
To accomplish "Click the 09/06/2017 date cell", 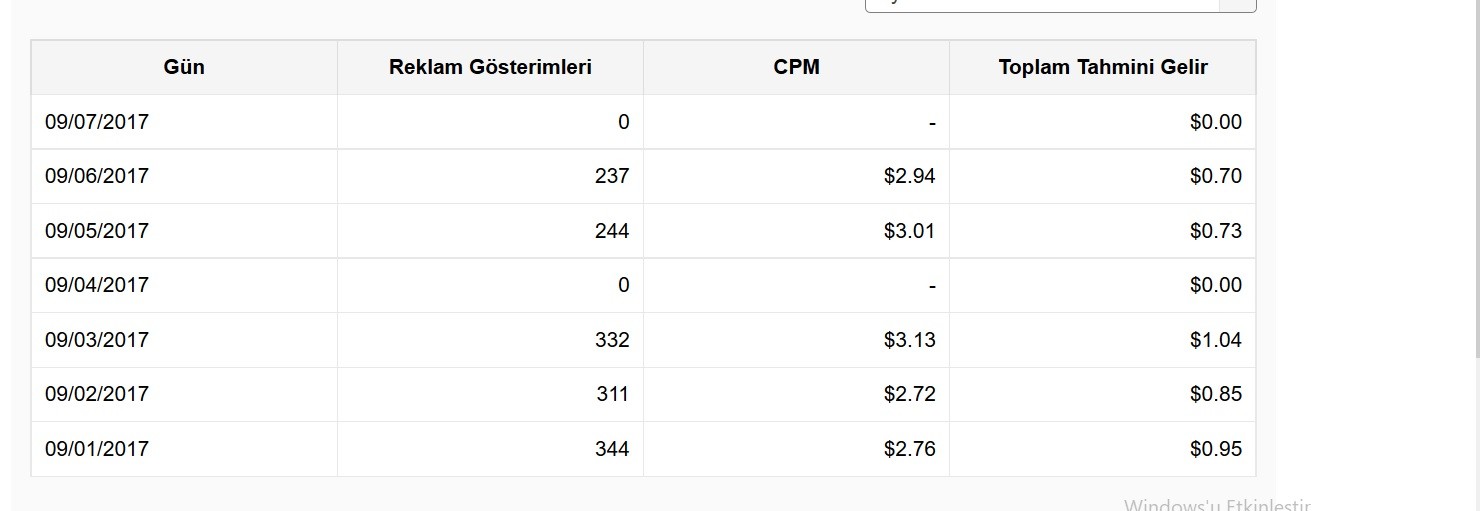I will [x=184, y=176].
